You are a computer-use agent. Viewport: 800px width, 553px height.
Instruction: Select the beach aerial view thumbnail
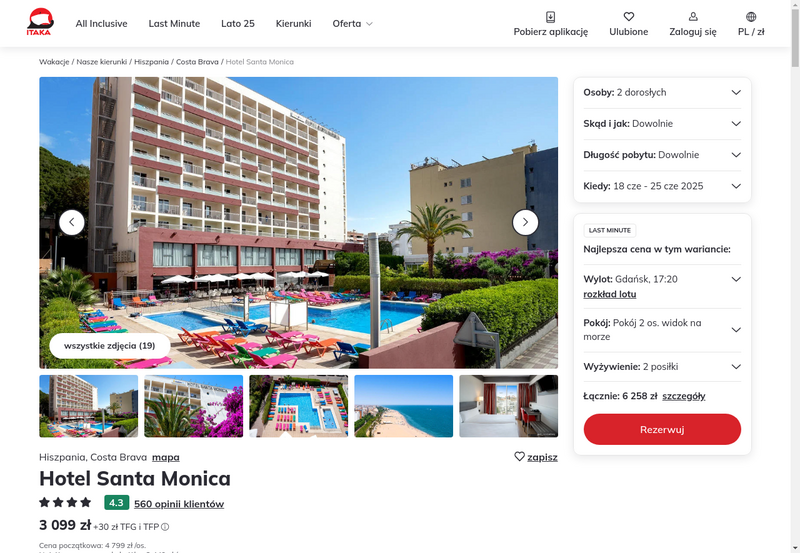point(404,406)
